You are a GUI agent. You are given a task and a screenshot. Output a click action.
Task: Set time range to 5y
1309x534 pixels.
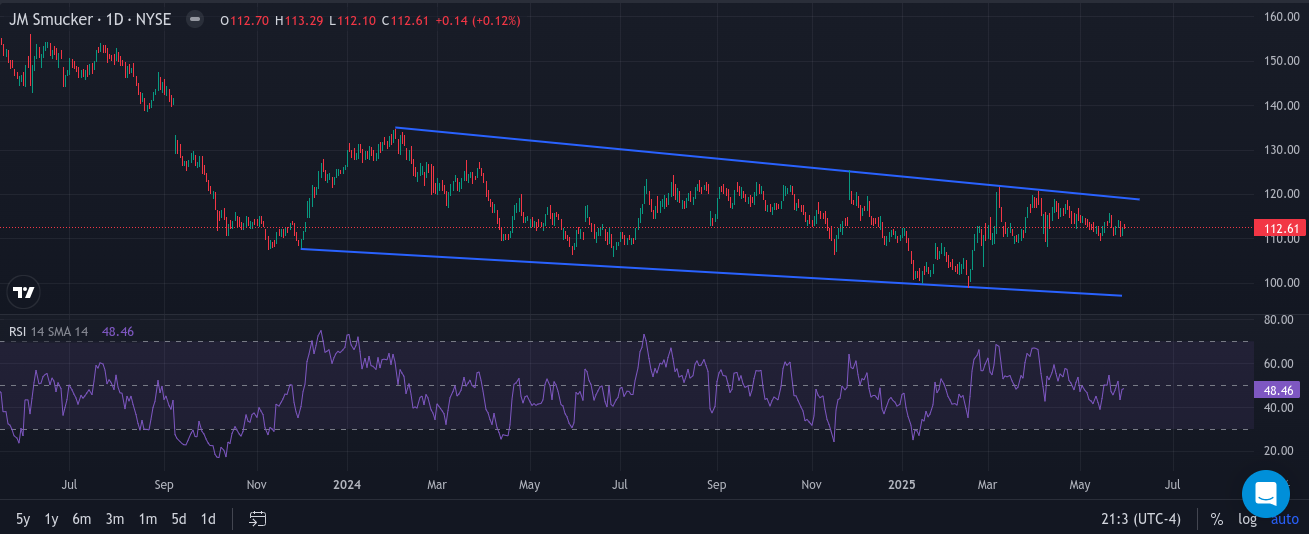point(23,519)
